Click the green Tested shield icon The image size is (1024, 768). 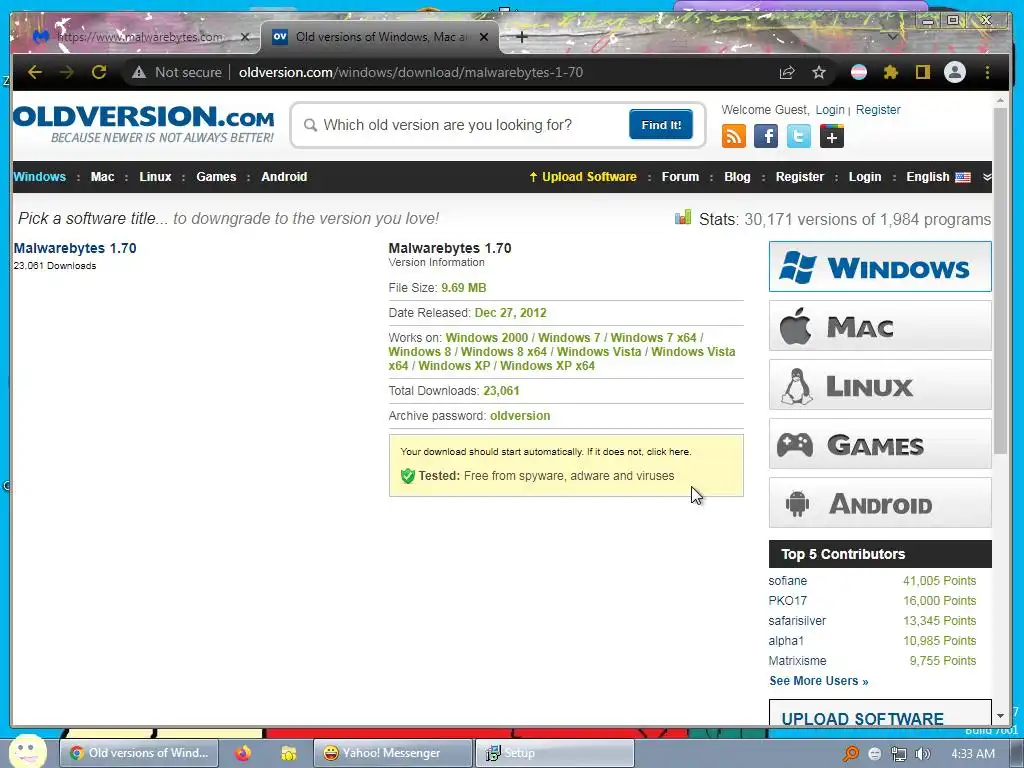click(x=408, y=476)
